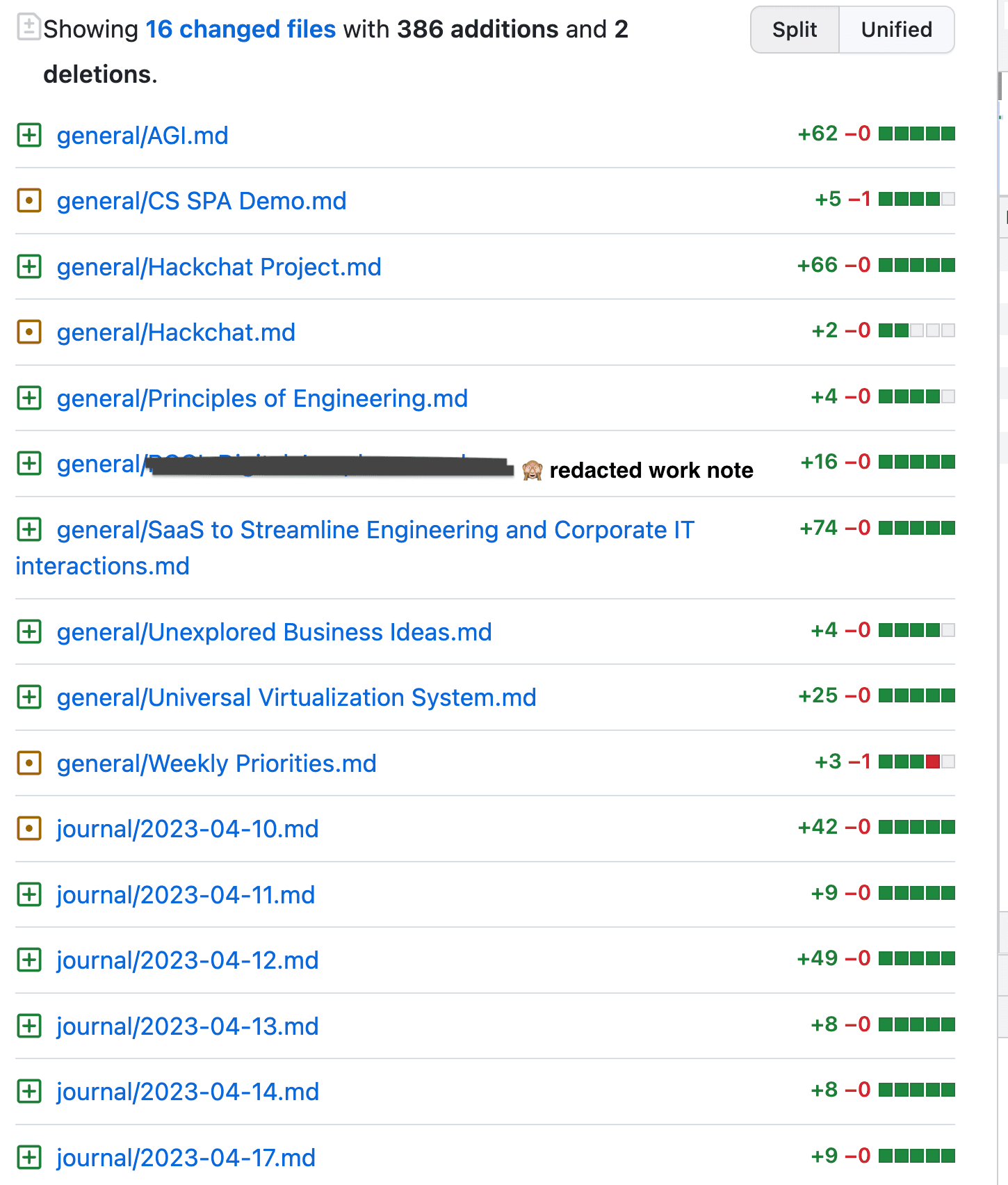Jump to SaaS to Streamline Engineering file

pyautogui.click(x=375, y=531)
